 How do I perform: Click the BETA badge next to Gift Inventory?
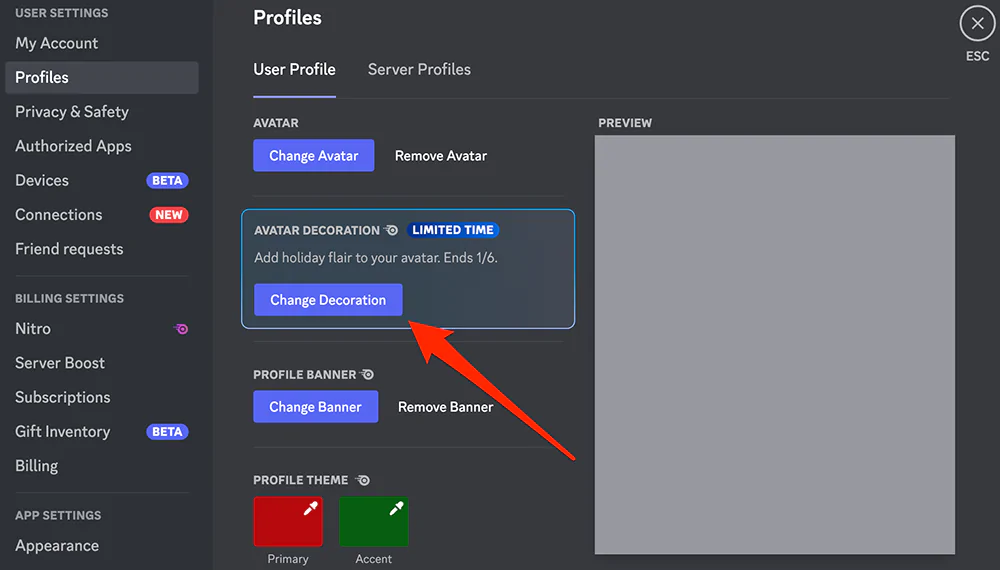coord(167,432)
